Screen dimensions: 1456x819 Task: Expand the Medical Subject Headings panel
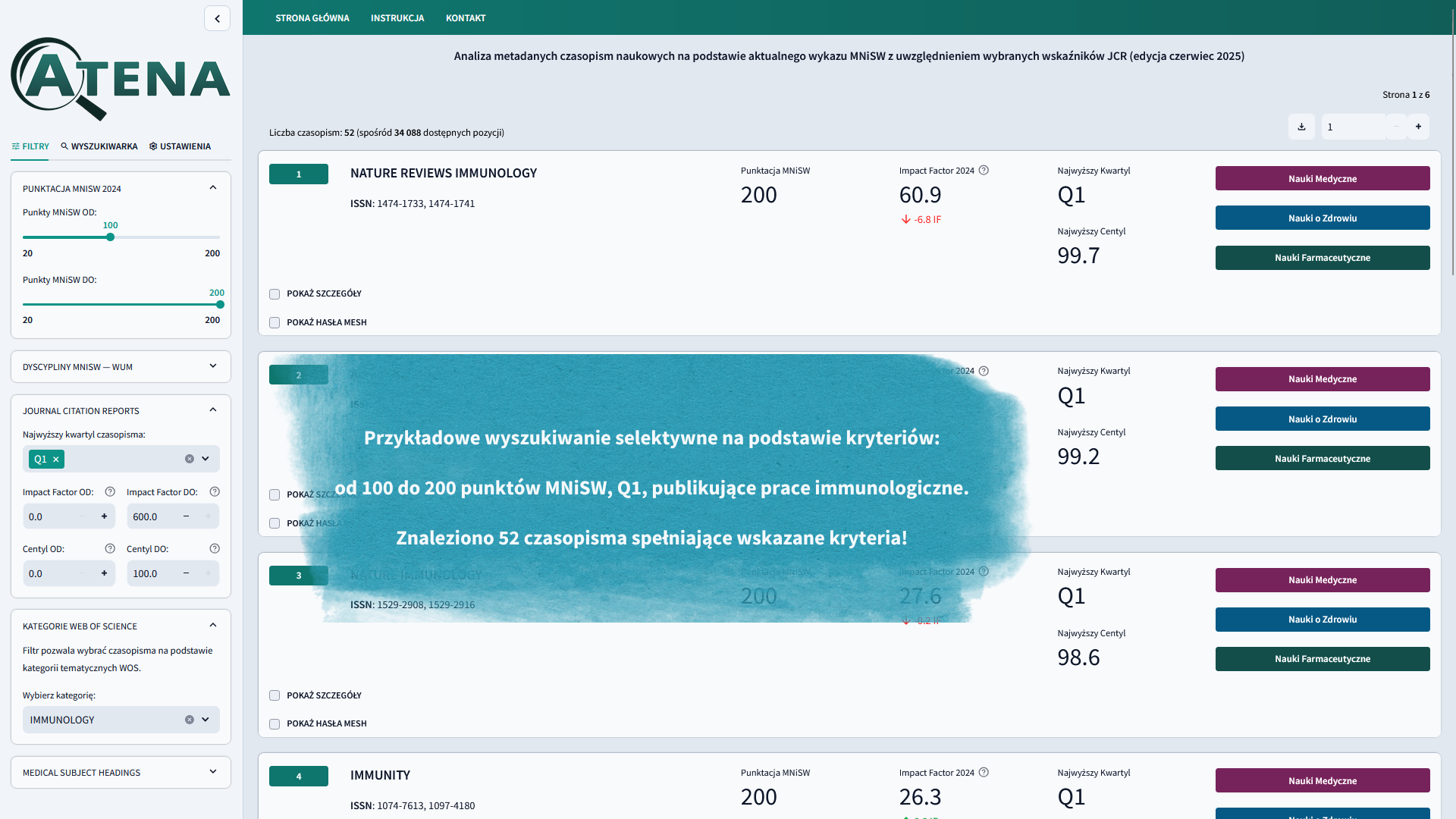pos(213,772)
